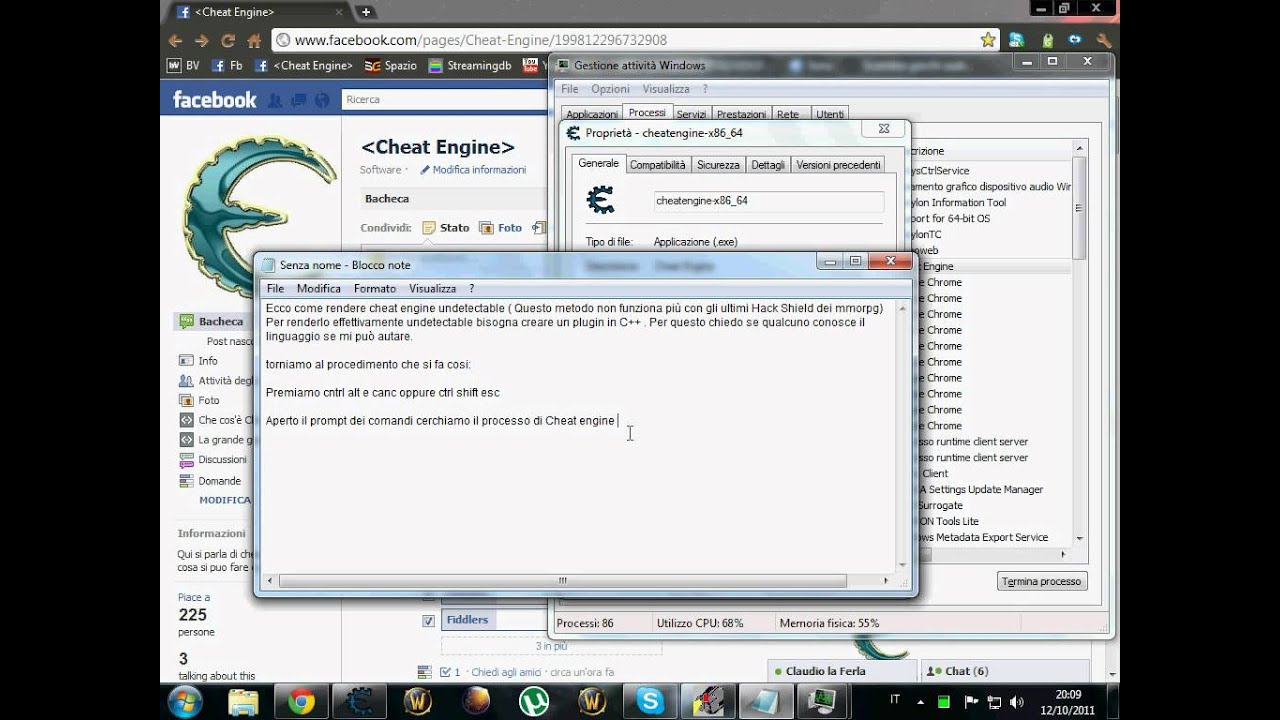
Task: Open the Spazio bookmark
Action: click(x=391, y=65)
